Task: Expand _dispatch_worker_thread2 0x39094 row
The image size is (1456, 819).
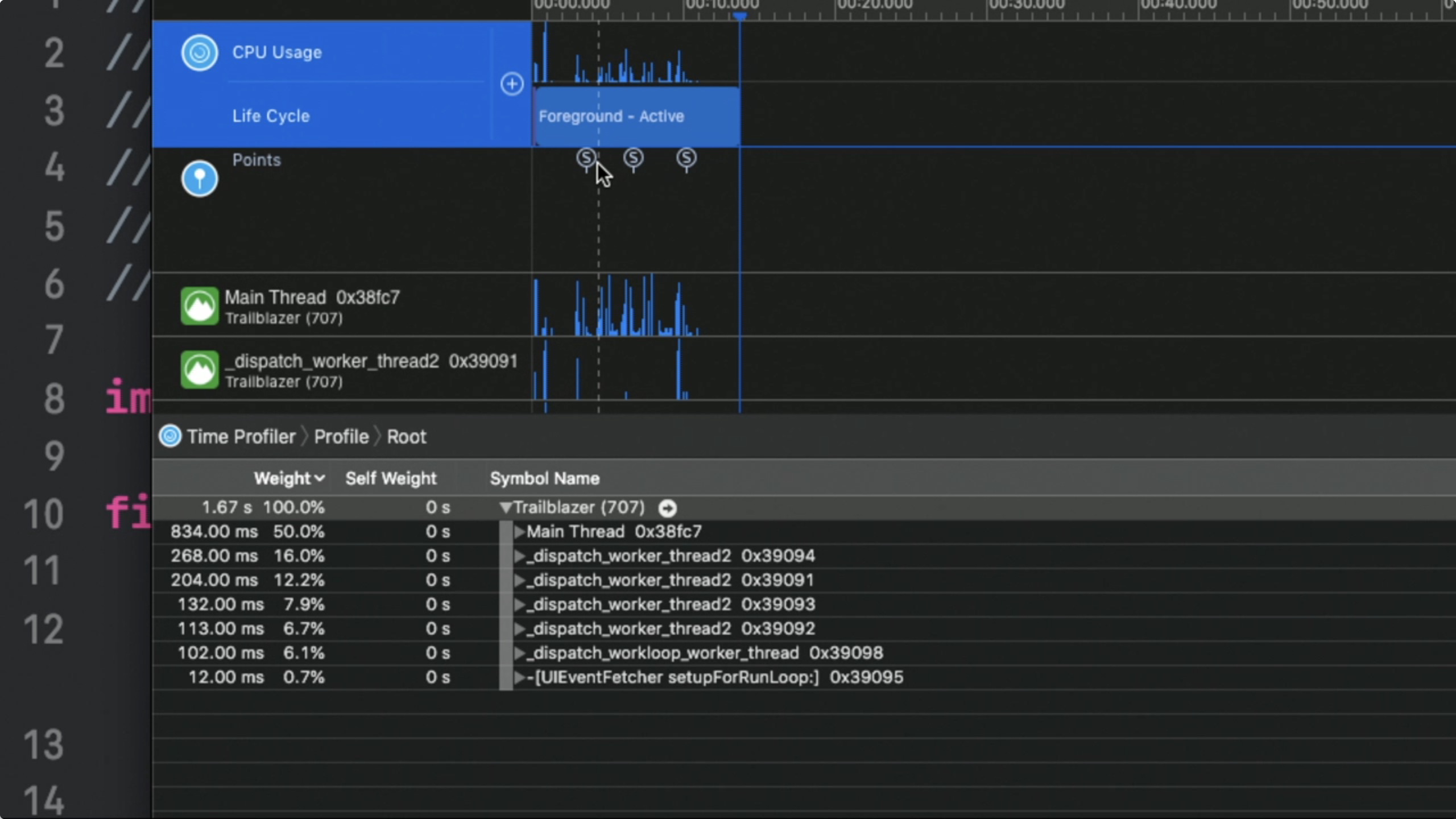Action: click(519, 556)
